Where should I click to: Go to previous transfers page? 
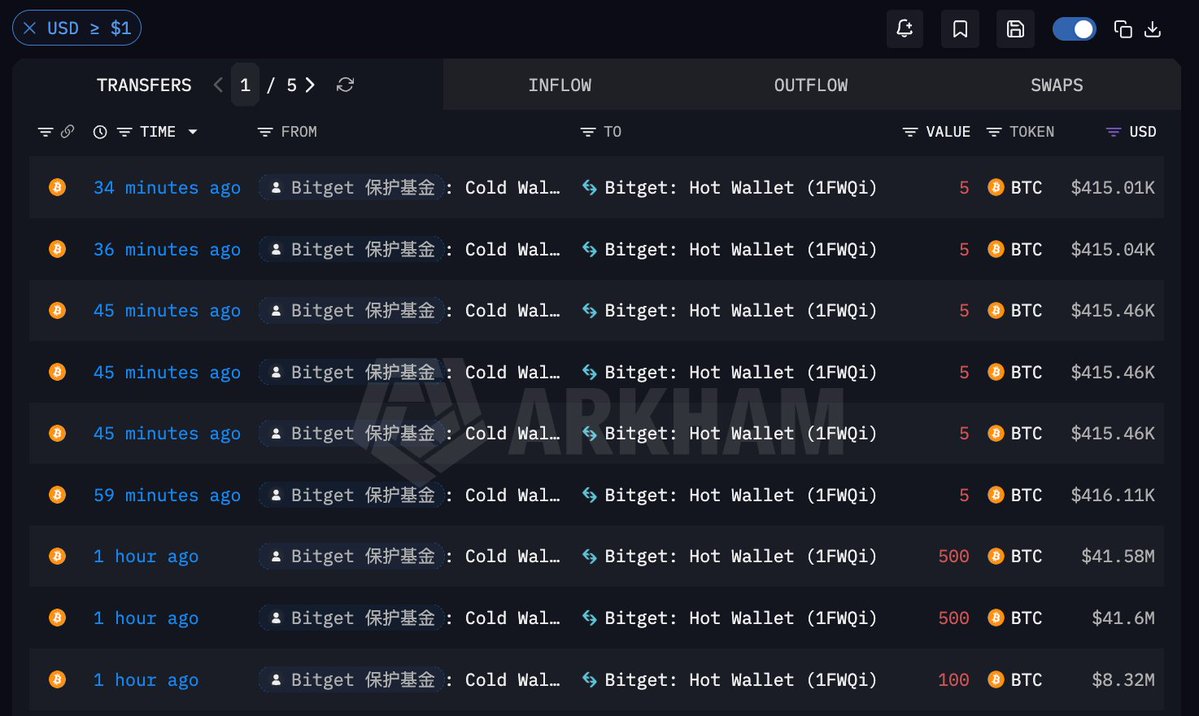218,85
